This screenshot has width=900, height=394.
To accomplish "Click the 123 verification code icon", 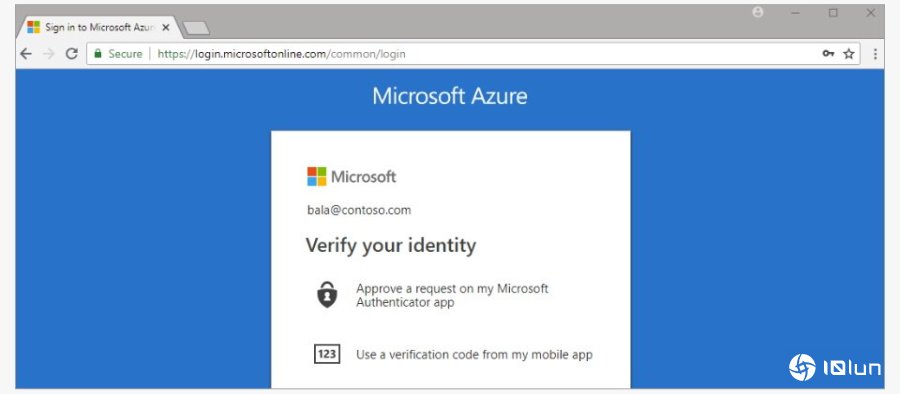I will click(x=327, y=354).
